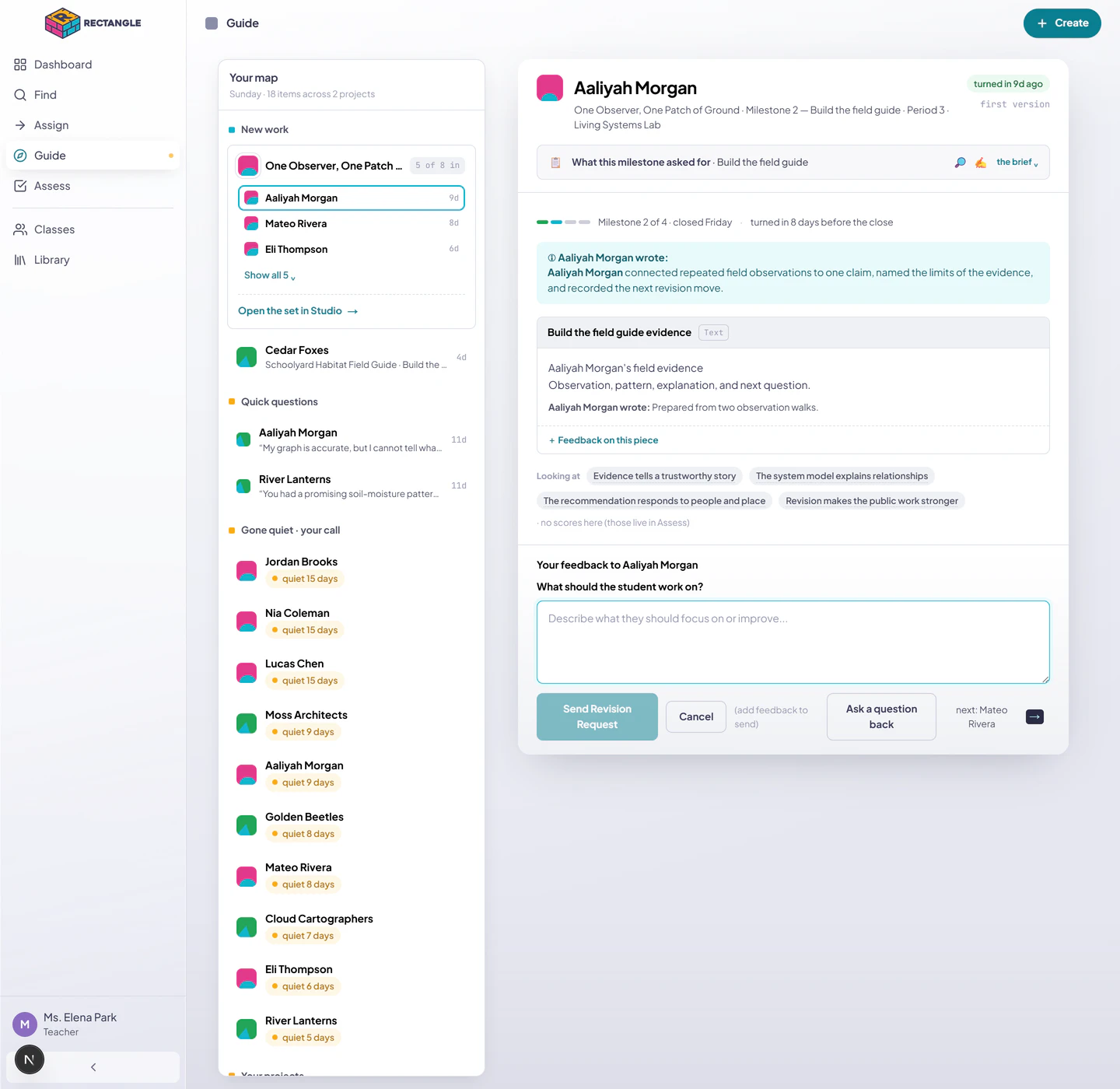Image resolution: width=1120 pixels, height=1089 pixels.
Task: Open the Cedar Foxes work item
Action: (352, 357)
